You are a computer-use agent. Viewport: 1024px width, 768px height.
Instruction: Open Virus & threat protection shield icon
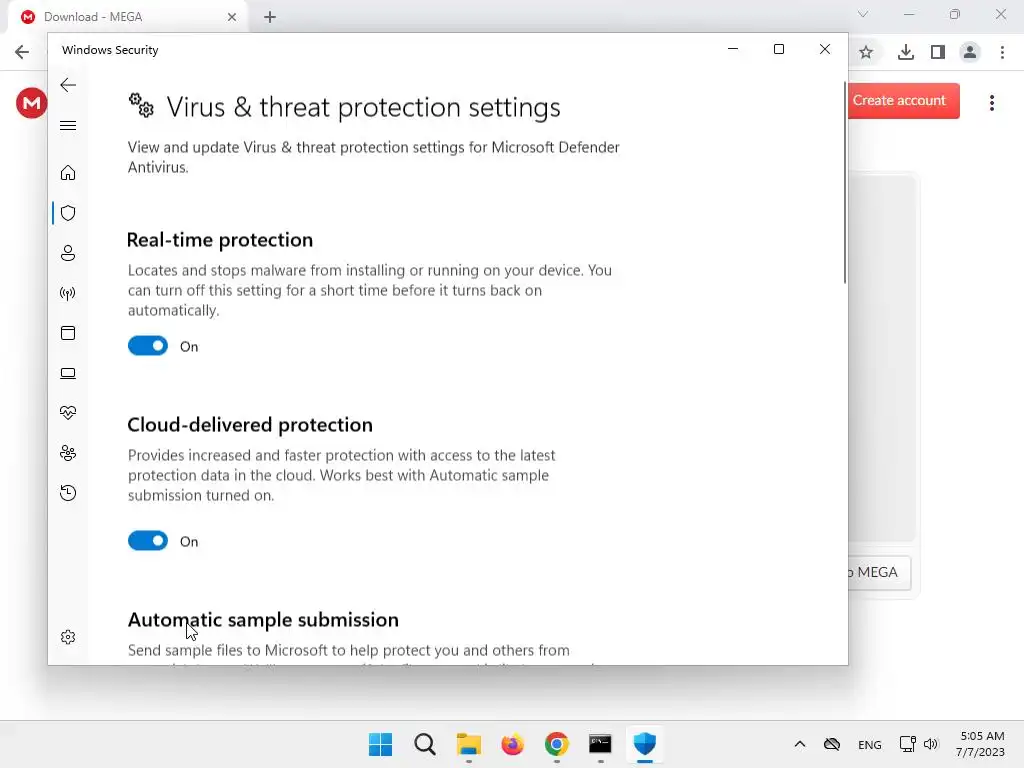(68, 213)
